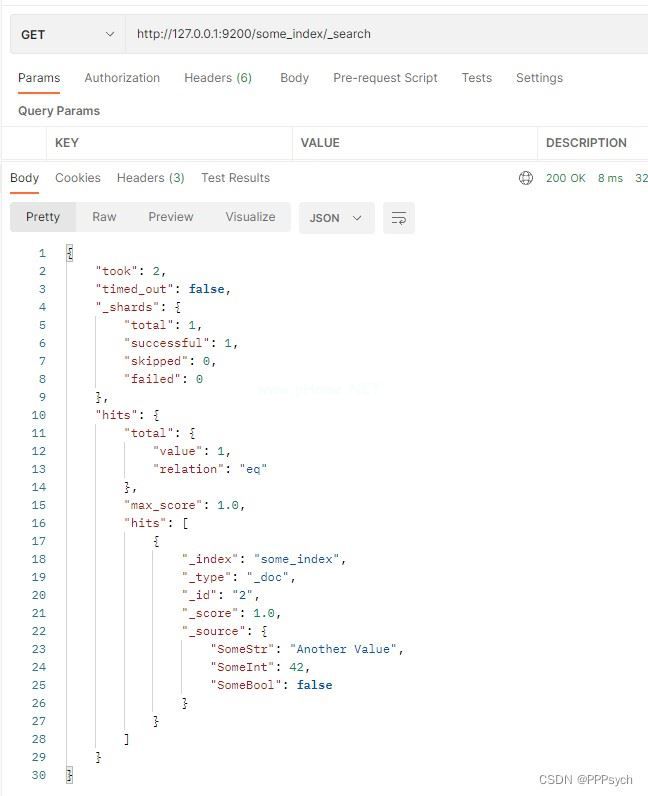Screen dimensions: 648x796
Task: Show the response Cookies tab
Action: pyautogui.click(x=78, y=178)
